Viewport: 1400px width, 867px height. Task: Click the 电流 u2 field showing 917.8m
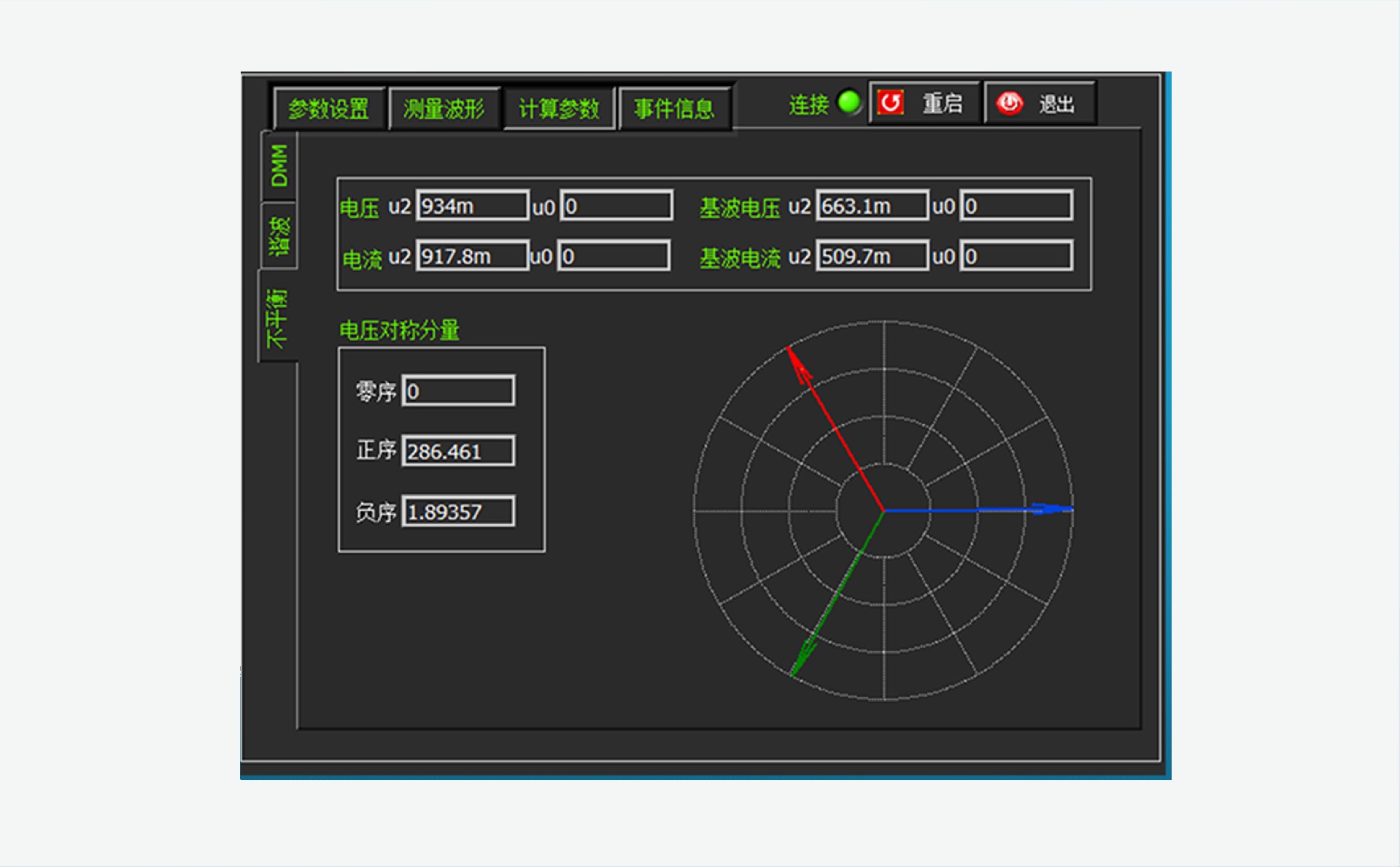472,256
